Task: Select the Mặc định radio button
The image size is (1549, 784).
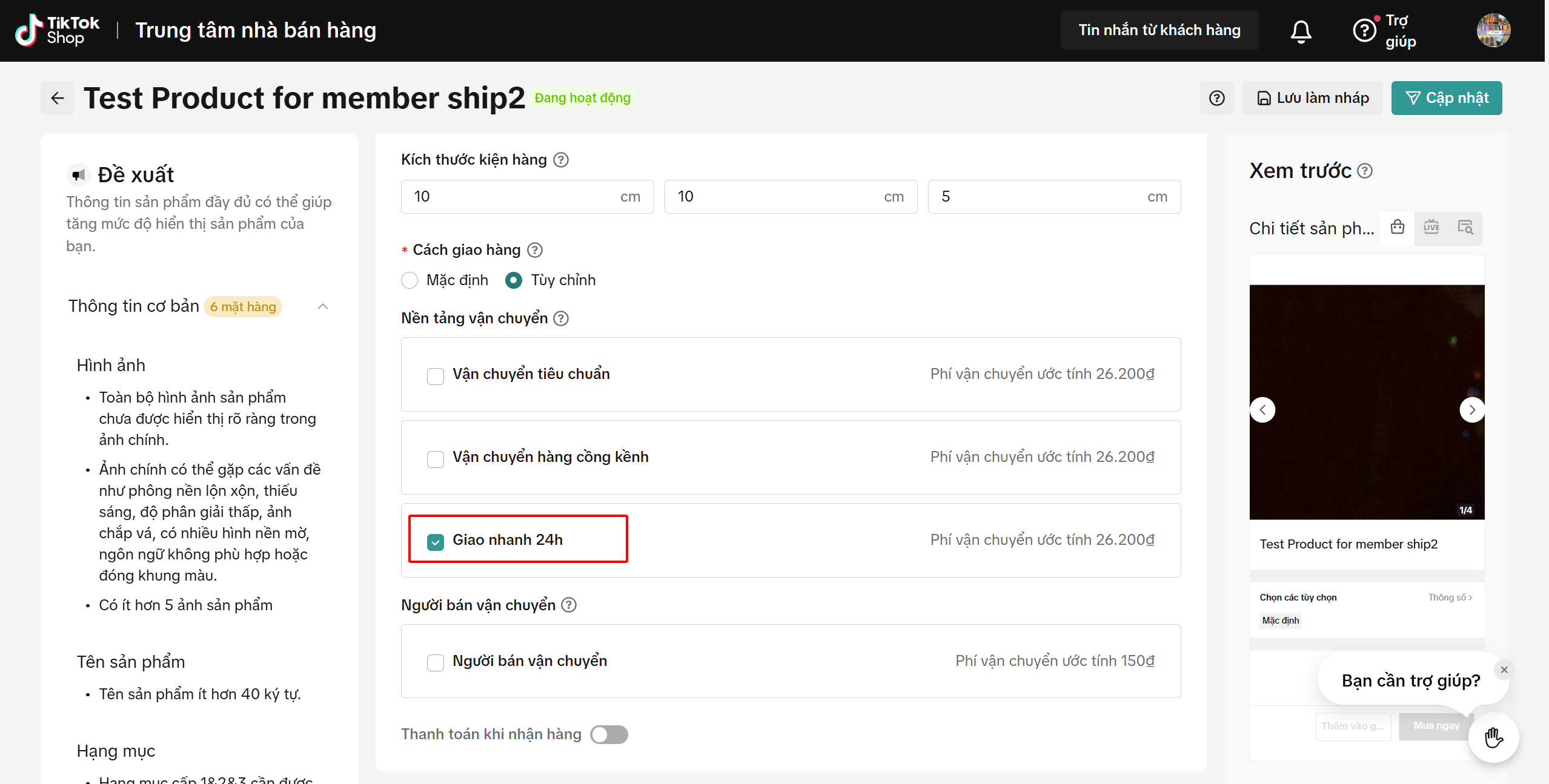Action: pyautogui.click(x=410, y=280)
